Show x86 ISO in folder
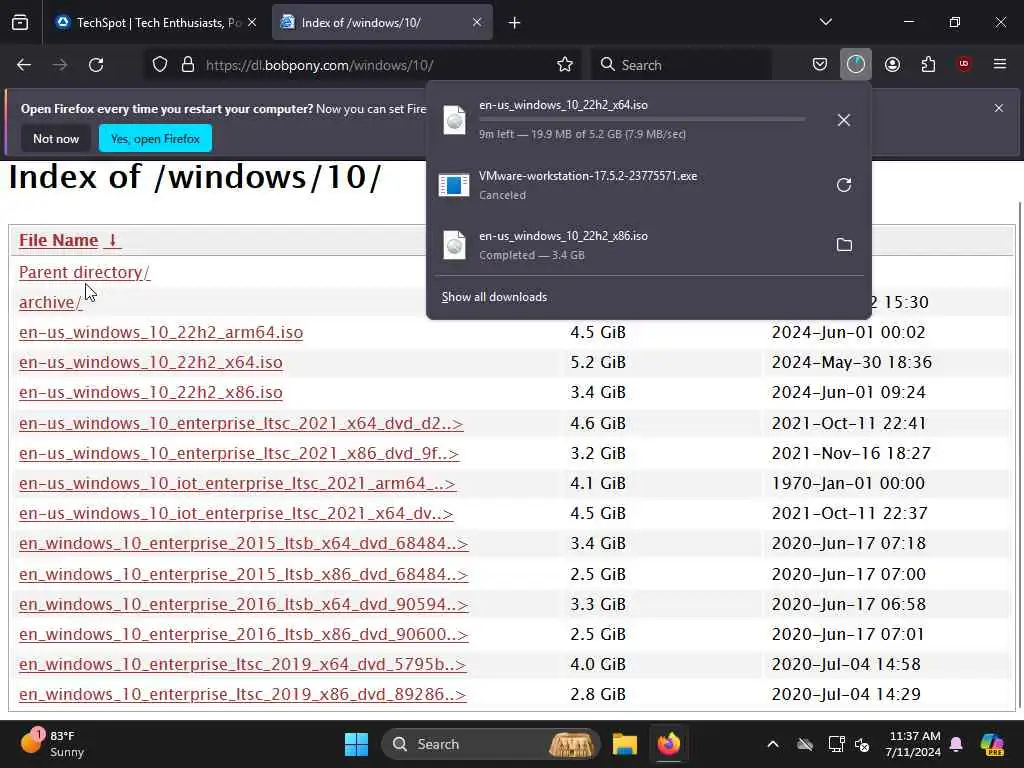The image size is (1024, 768). pos(844,245)
